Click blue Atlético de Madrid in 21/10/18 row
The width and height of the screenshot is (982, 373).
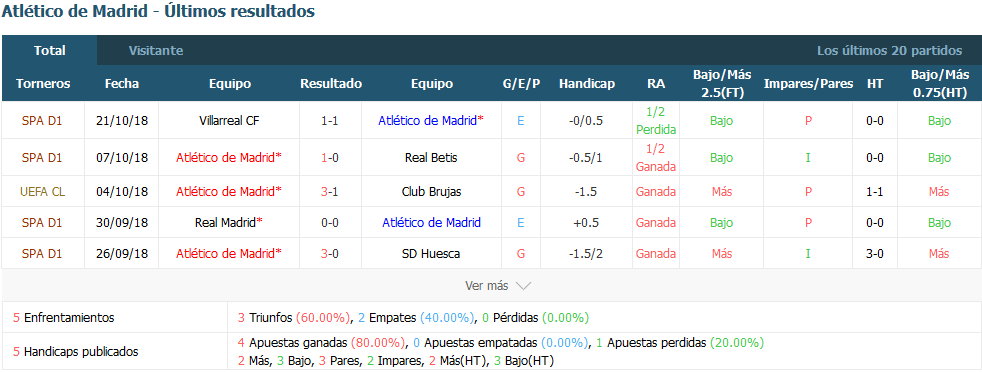(431, 121)
